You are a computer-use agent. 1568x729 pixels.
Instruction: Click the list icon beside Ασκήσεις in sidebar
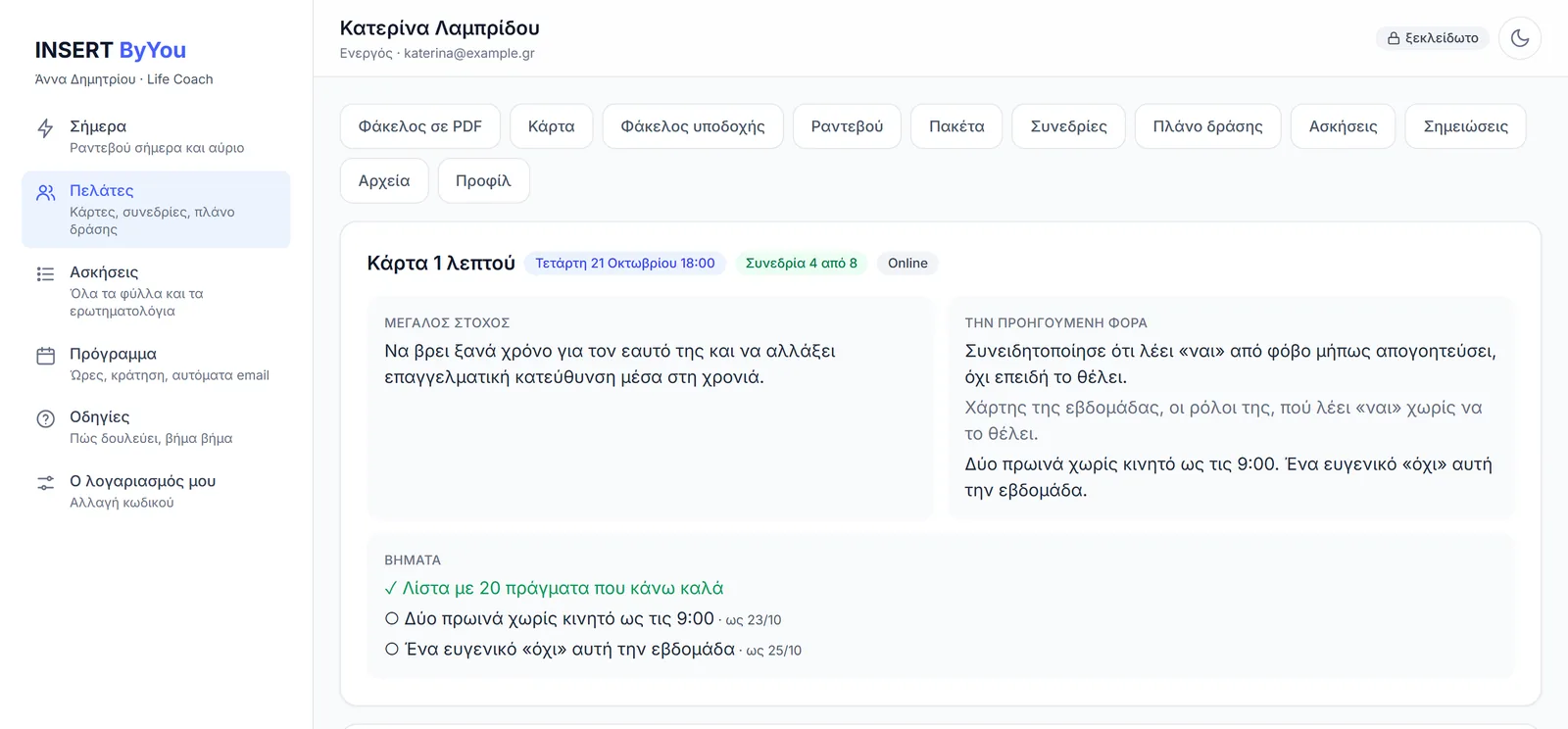[x=45, y=274]
